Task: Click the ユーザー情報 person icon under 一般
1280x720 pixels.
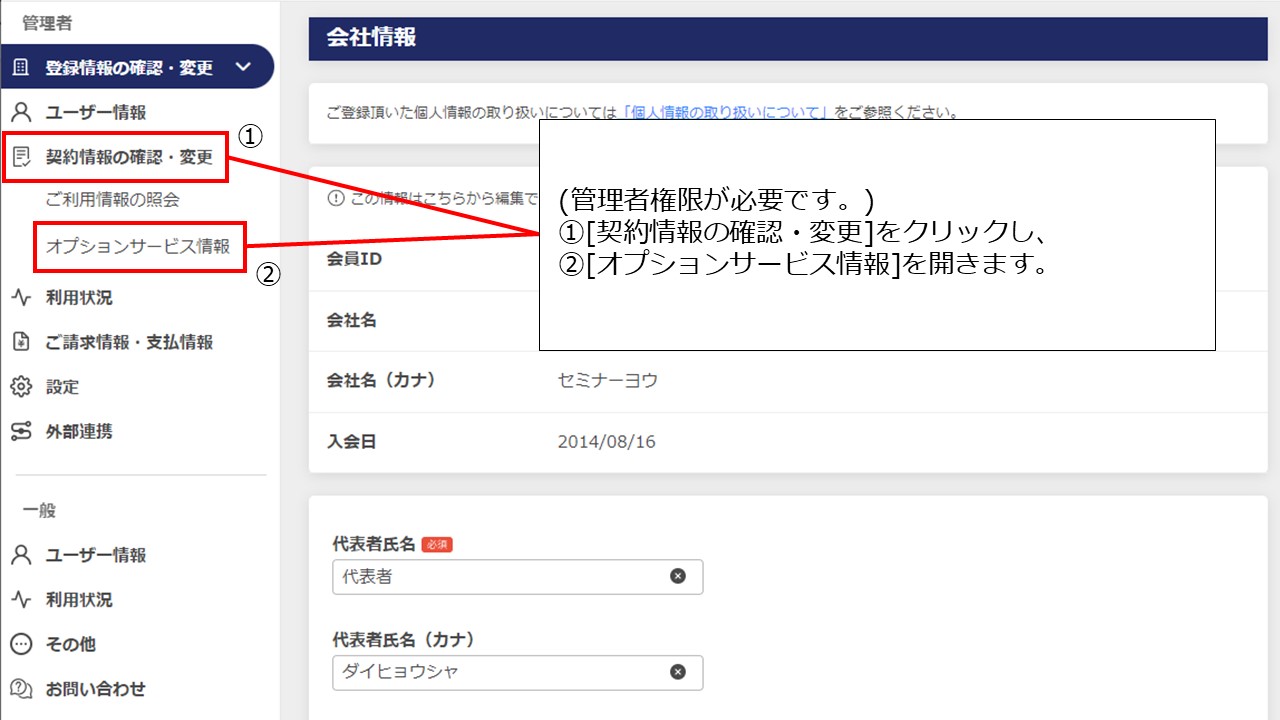Action: point(22,554)
